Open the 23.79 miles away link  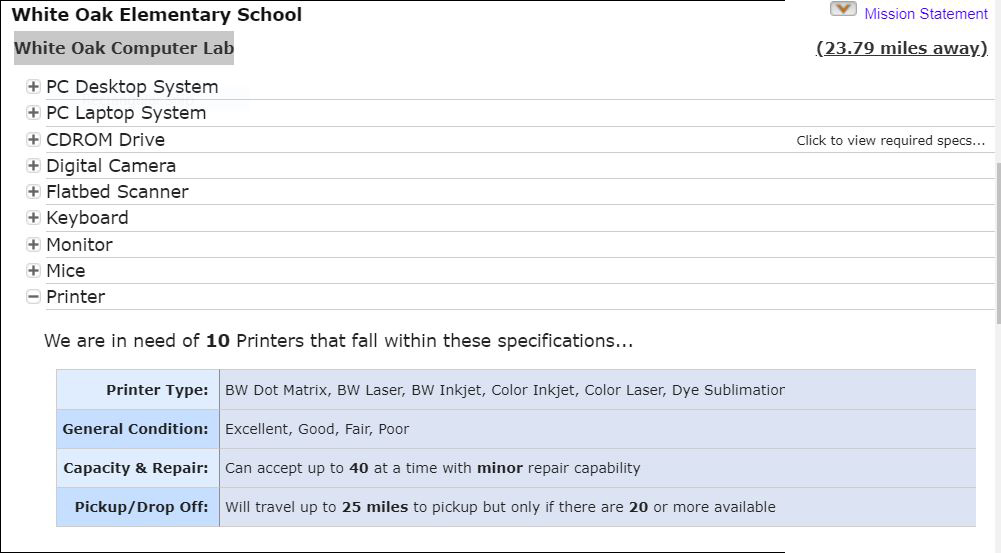tap(902, 48)
